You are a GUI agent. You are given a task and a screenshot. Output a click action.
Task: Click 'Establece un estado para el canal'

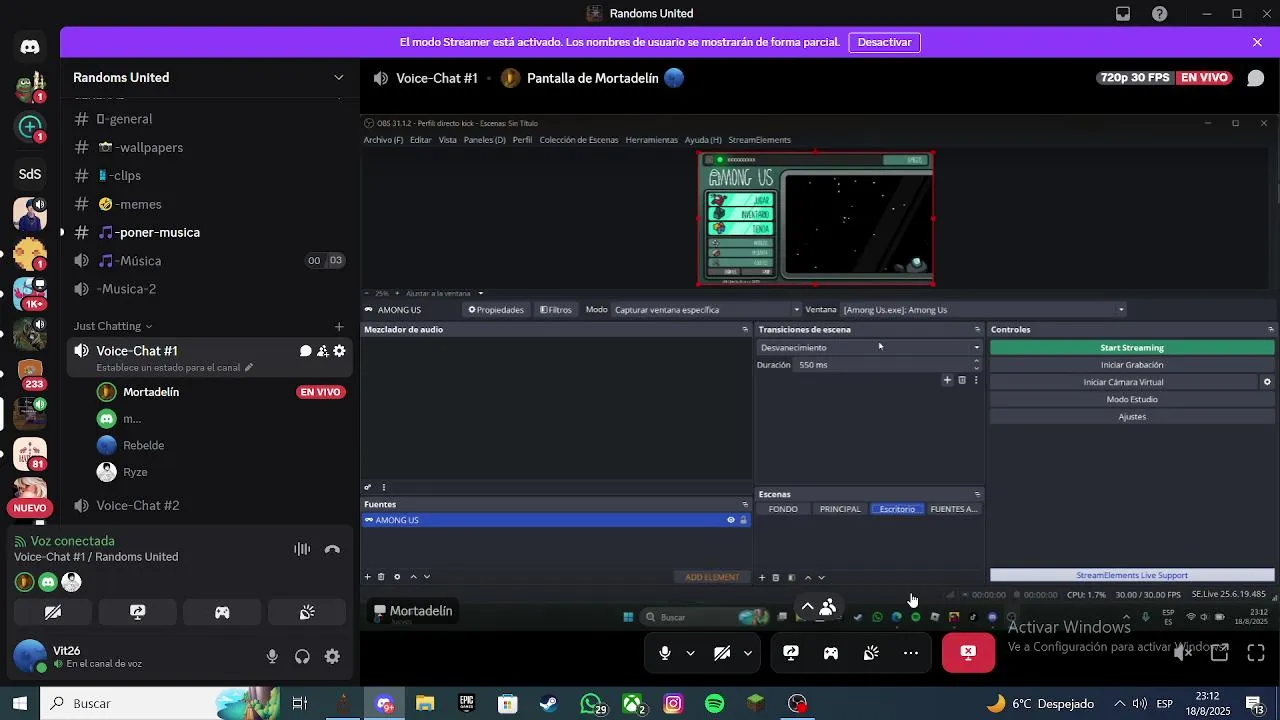[168, 368]
